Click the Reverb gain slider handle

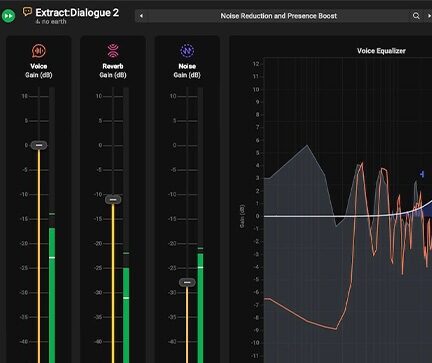click(113, 200)
